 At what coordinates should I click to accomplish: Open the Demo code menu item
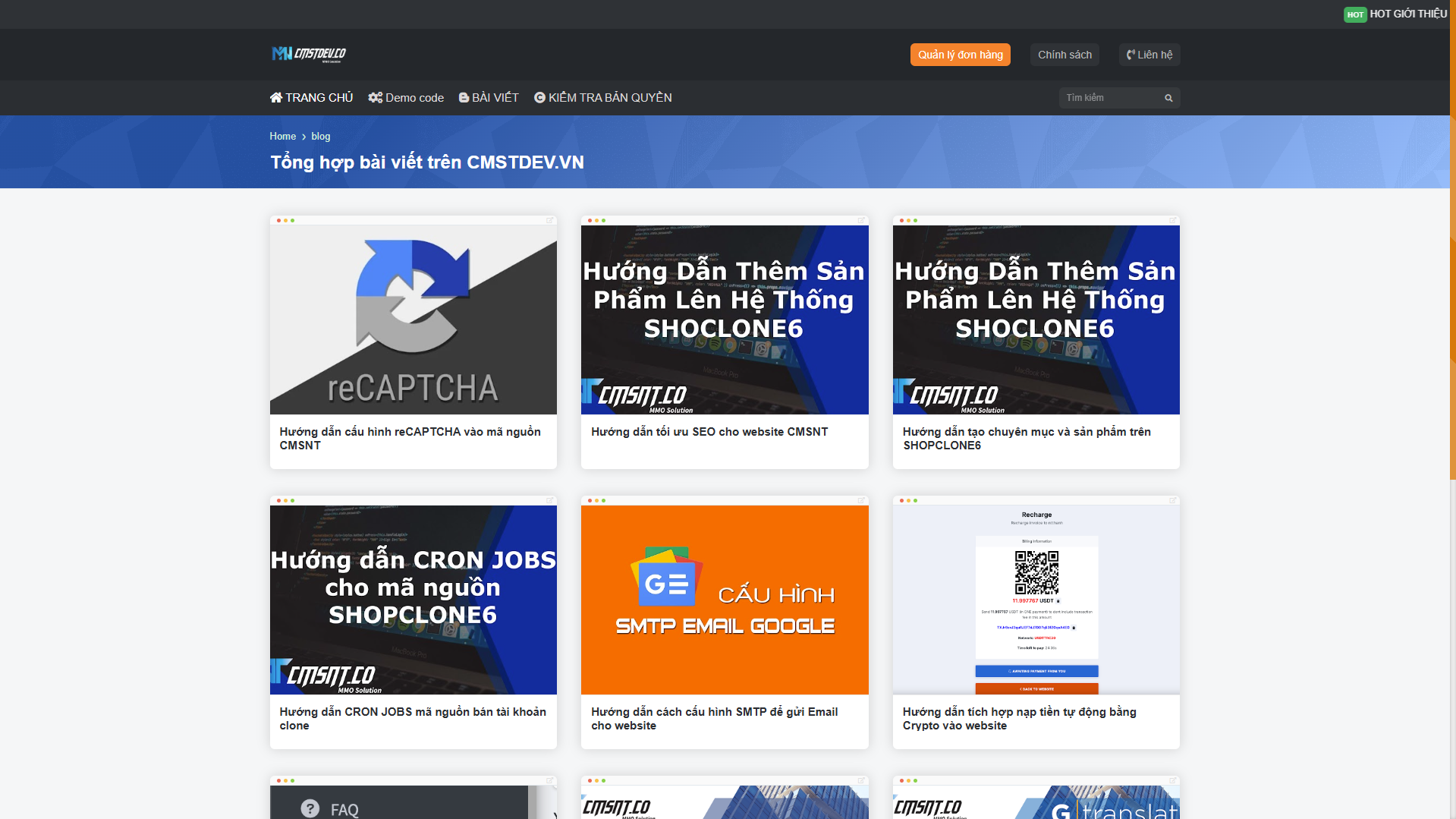click(406, 98)
